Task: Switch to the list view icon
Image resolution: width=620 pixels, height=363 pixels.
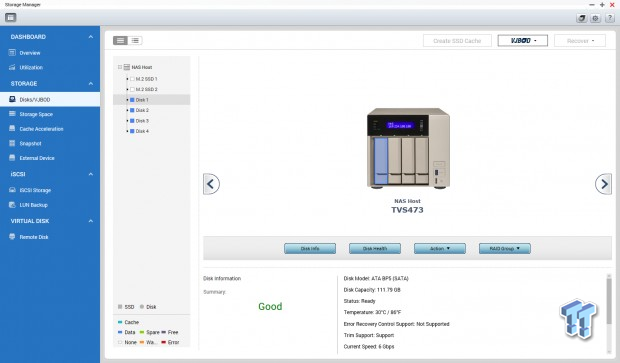Action: (x=135, y=40)
